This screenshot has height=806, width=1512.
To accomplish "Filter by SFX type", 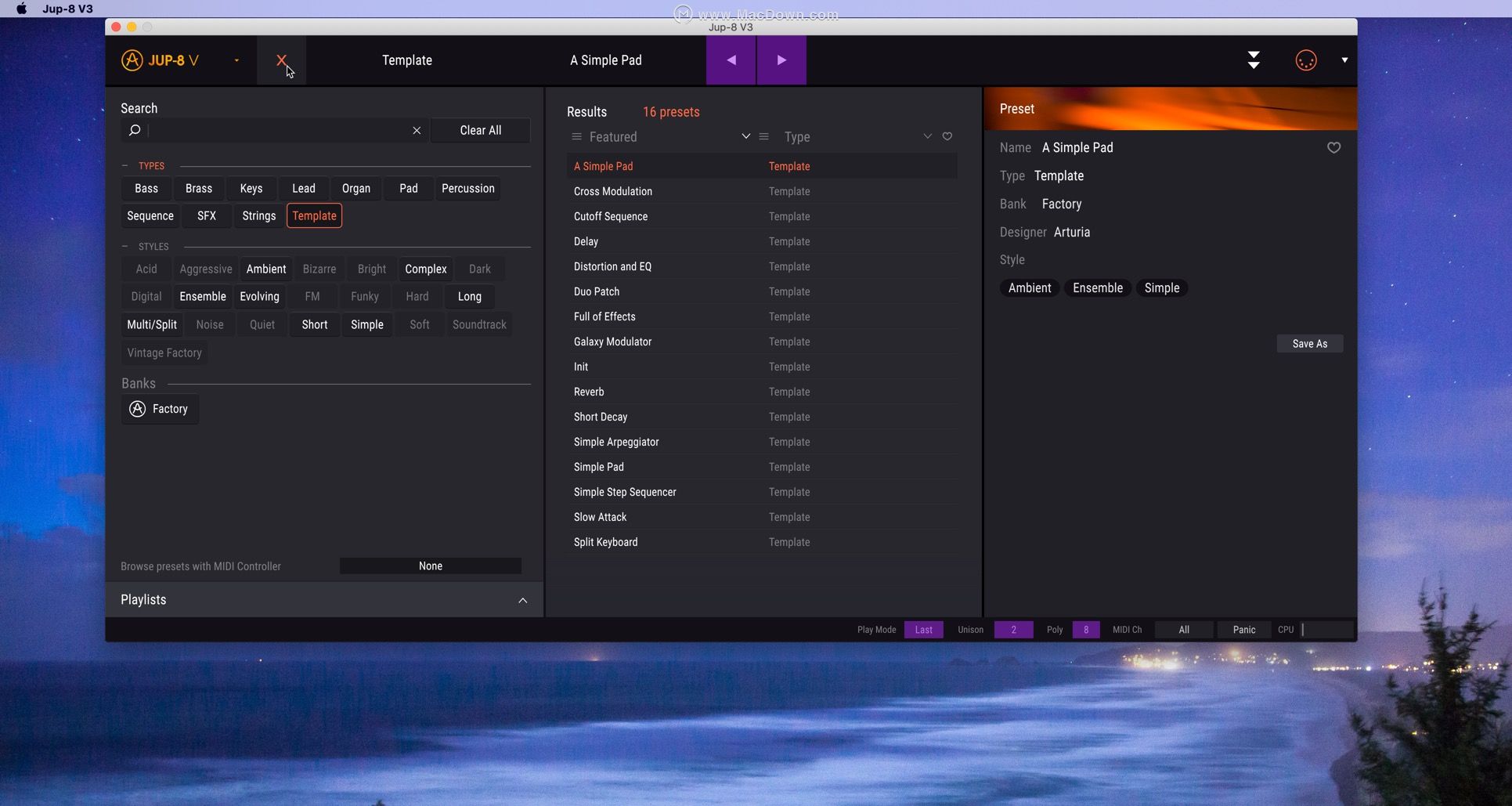I will click(x=207, y=216).
